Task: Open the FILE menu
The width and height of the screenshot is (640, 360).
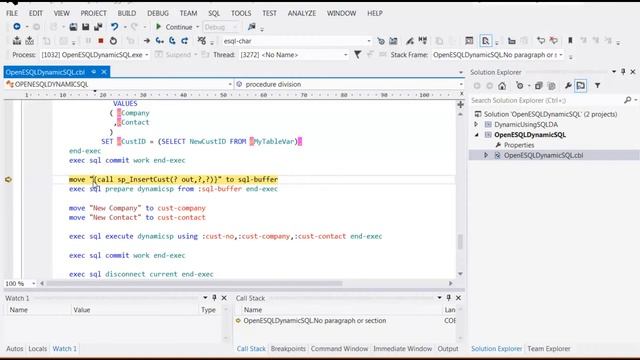Action: click(x=12, y=13)
